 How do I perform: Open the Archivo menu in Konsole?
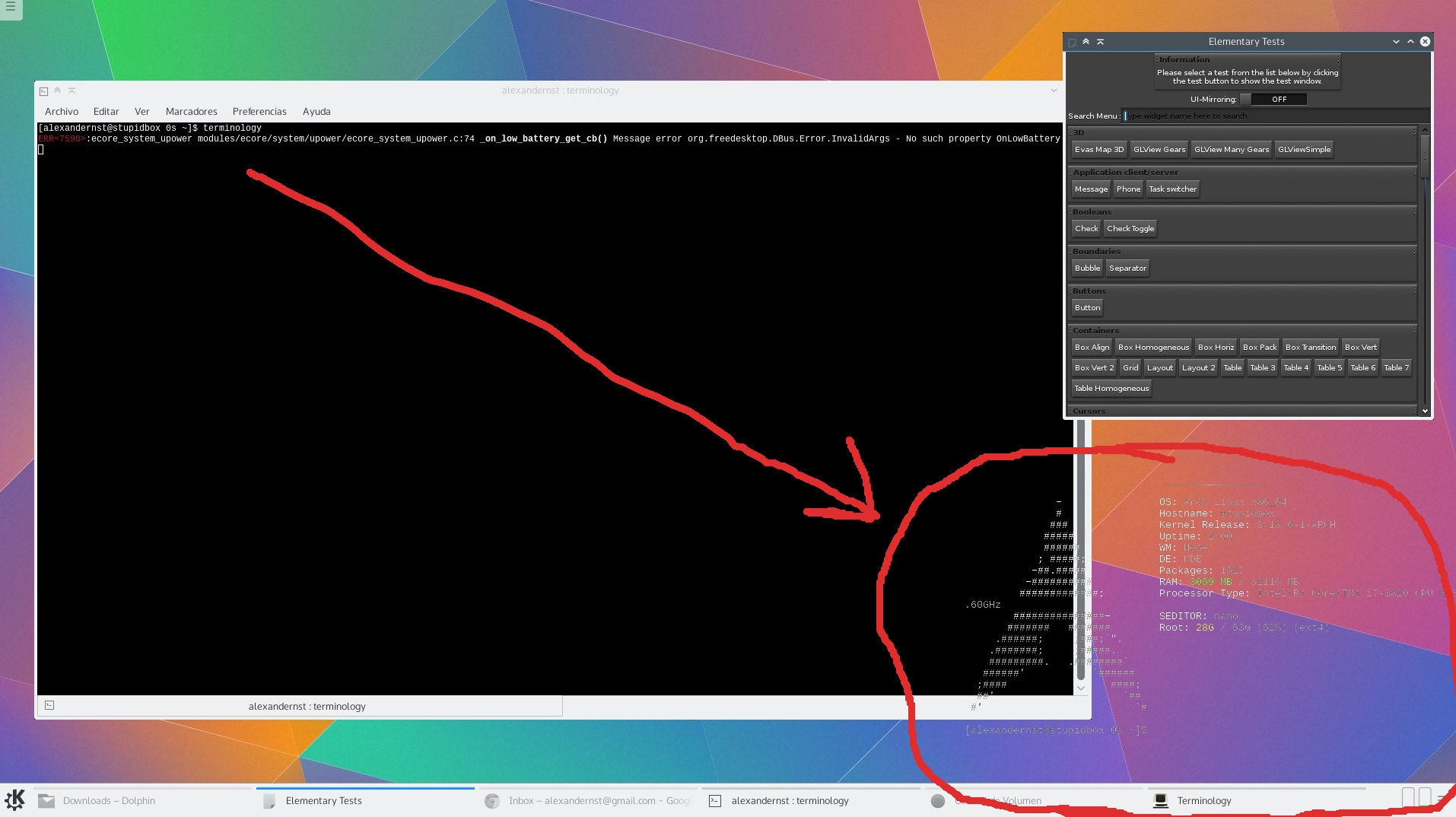coord(62,111)
